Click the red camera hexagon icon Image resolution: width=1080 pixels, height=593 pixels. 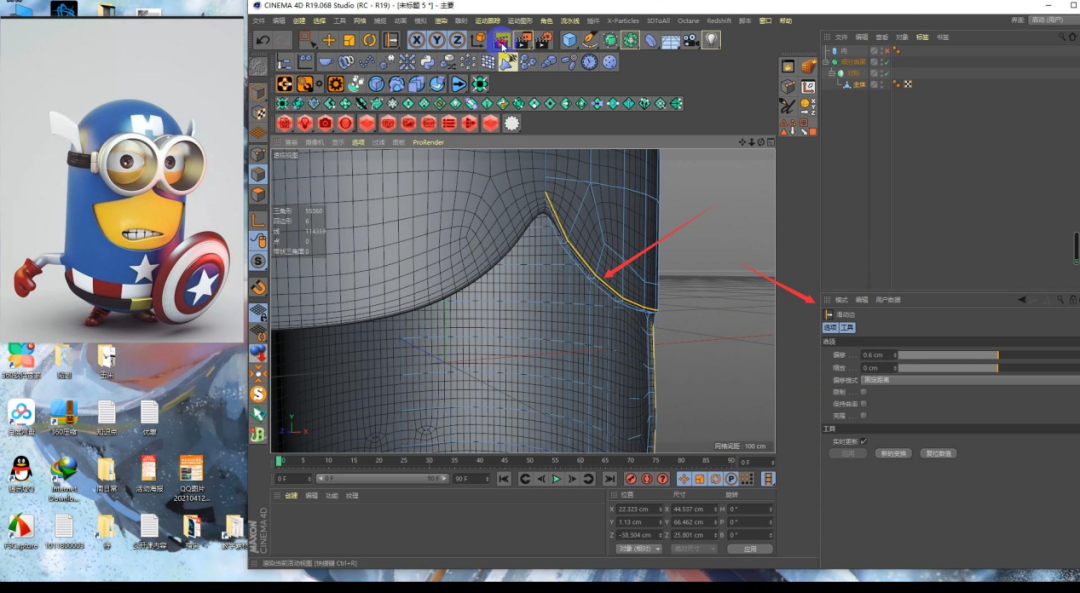[x=325, y=123]
